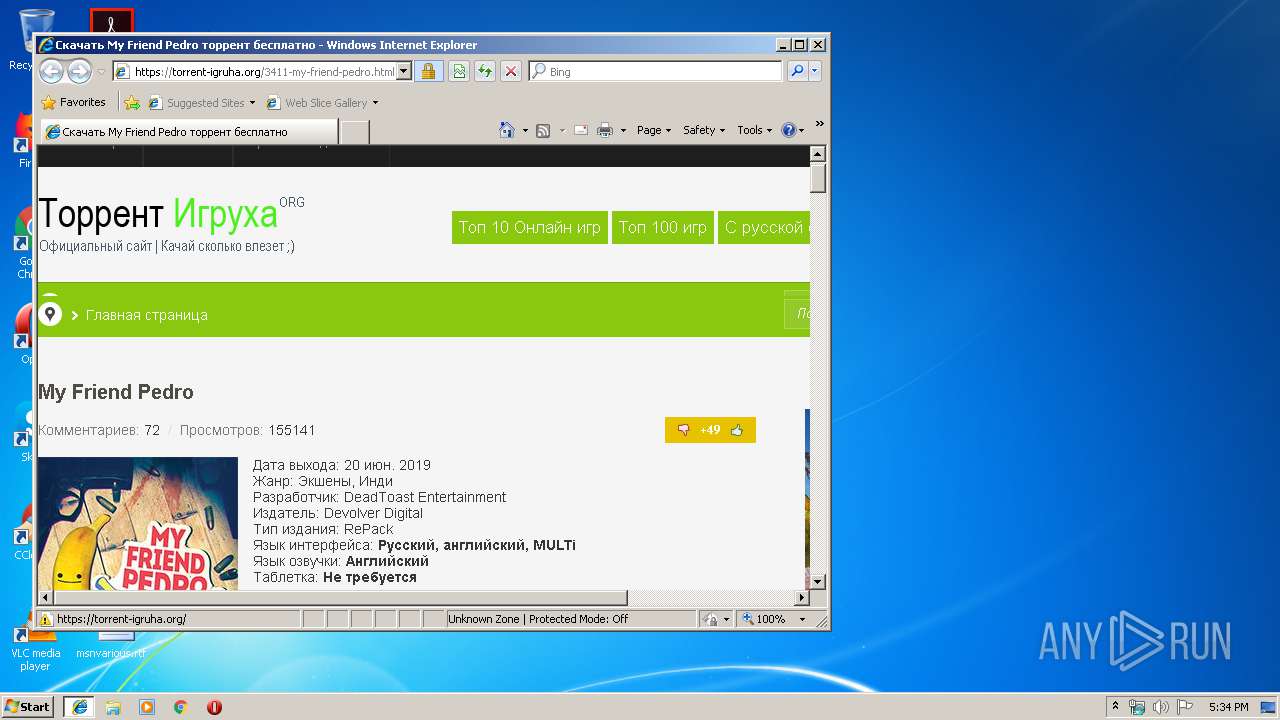Image resolution: width=1280 pixels, height=720 pixels.
Task: Click the vertical scrollbar down arrow
Action: (817, 581)
